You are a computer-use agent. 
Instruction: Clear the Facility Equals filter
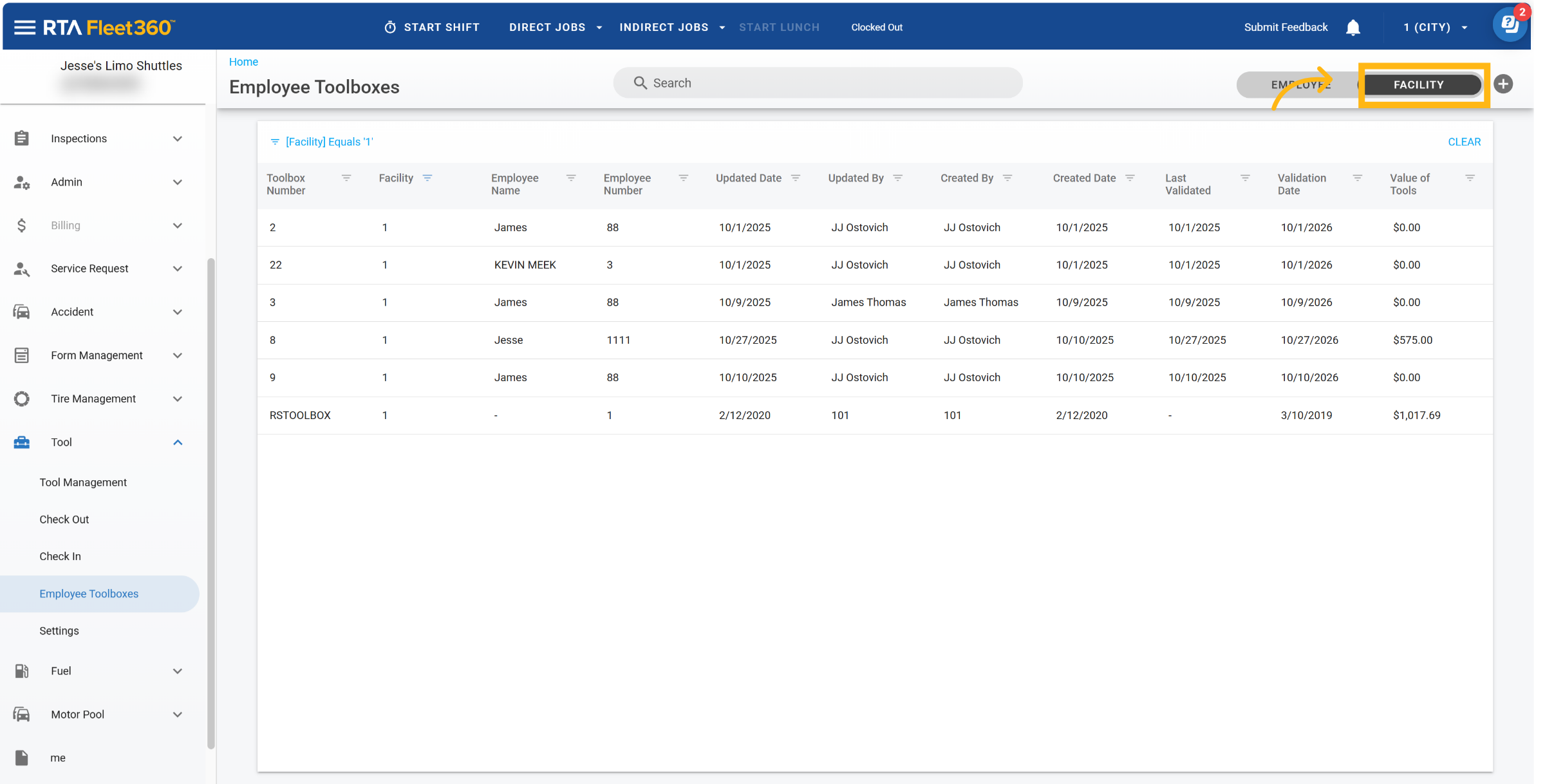tap(1464, 142)
